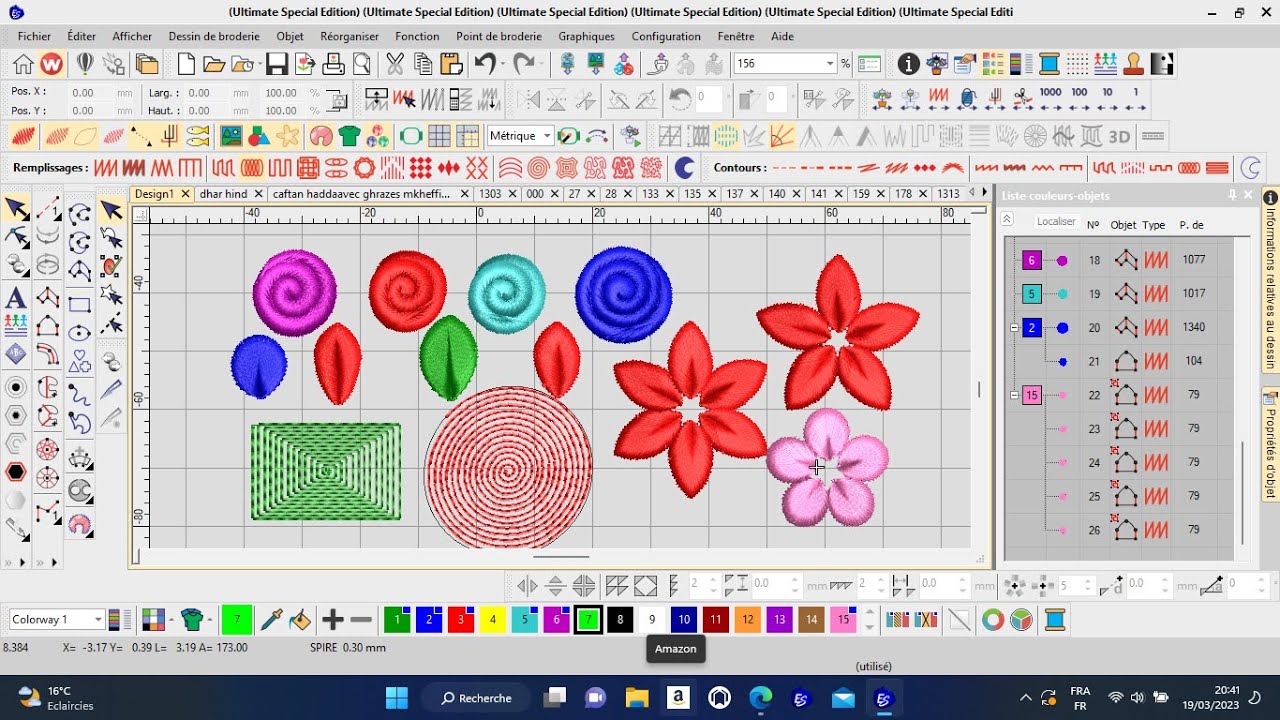Viewport: 1280px width, 720px height.
Task: Jump back 1000 stitches
Action: tap(1050, 98)
